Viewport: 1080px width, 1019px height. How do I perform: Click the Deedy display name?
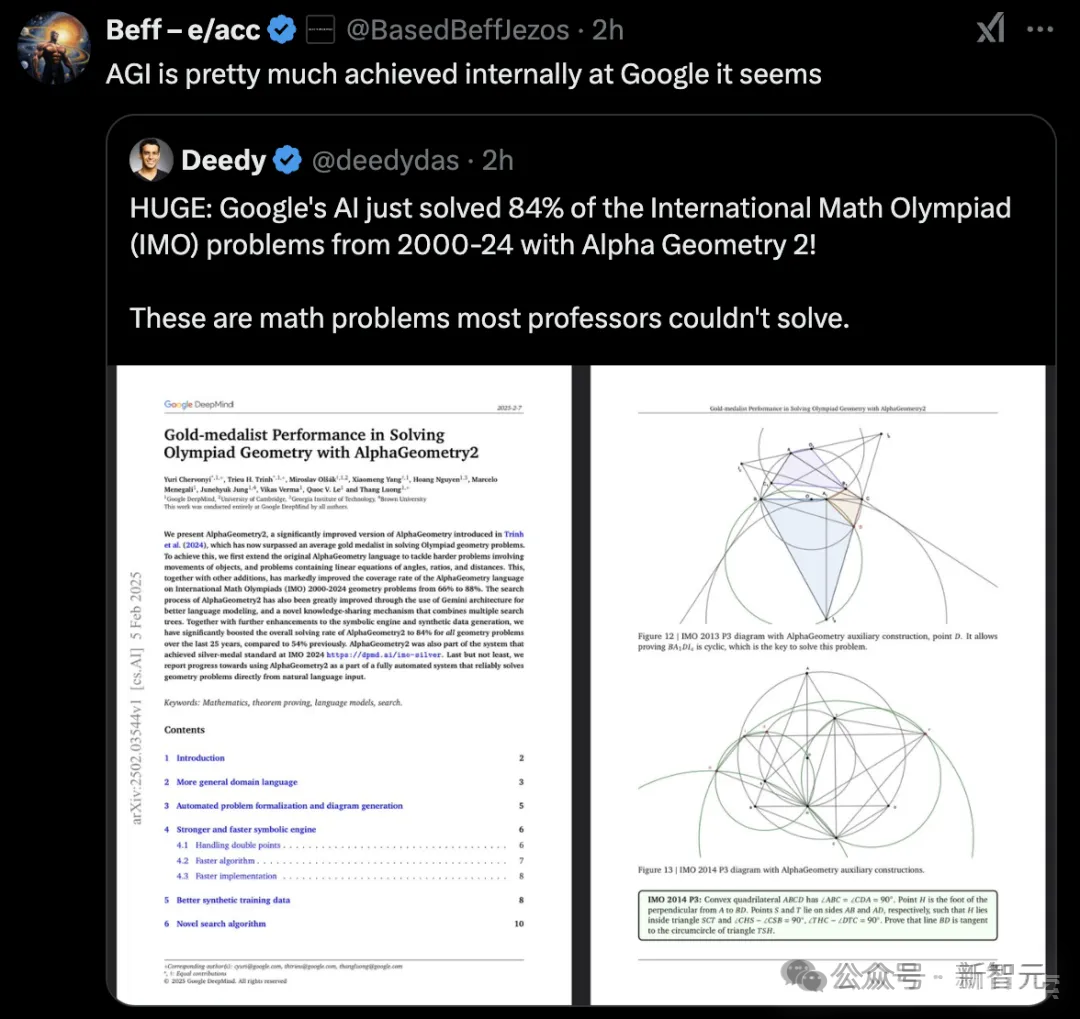223,161
